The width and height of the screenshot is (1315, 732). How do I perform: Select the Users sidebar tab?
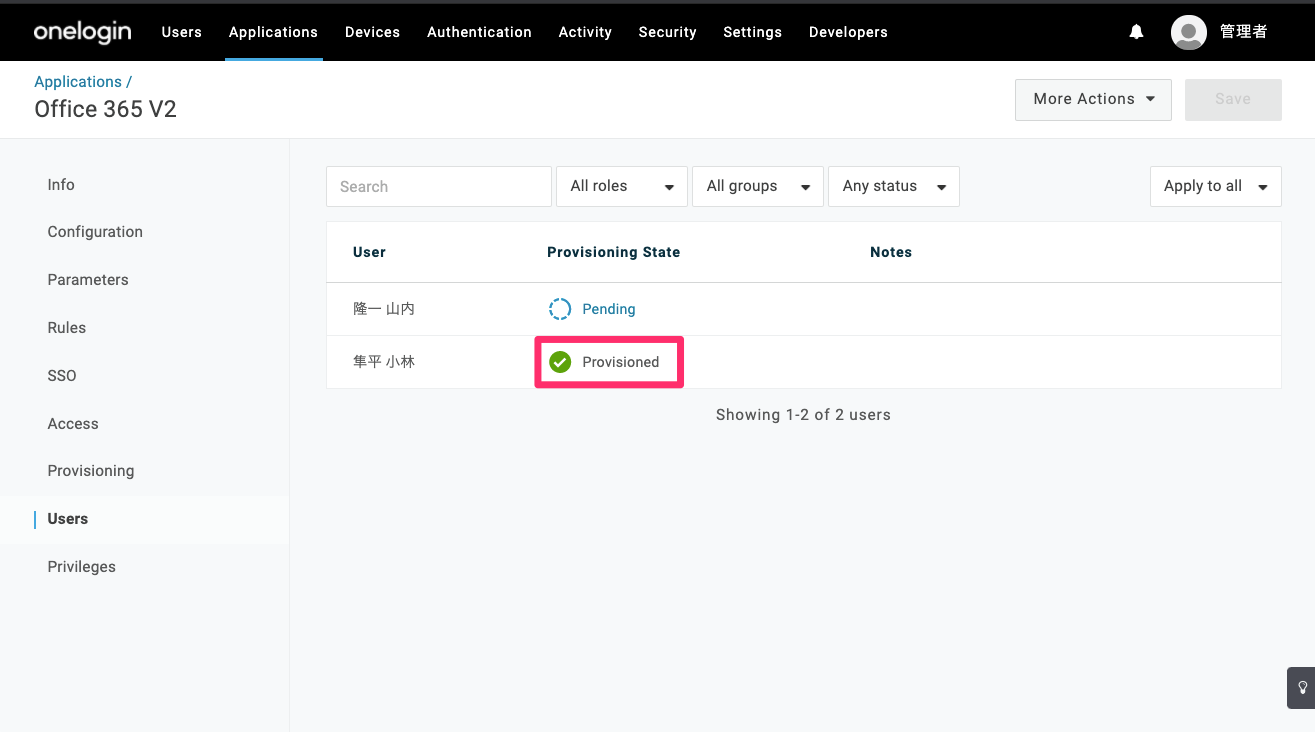68,519
